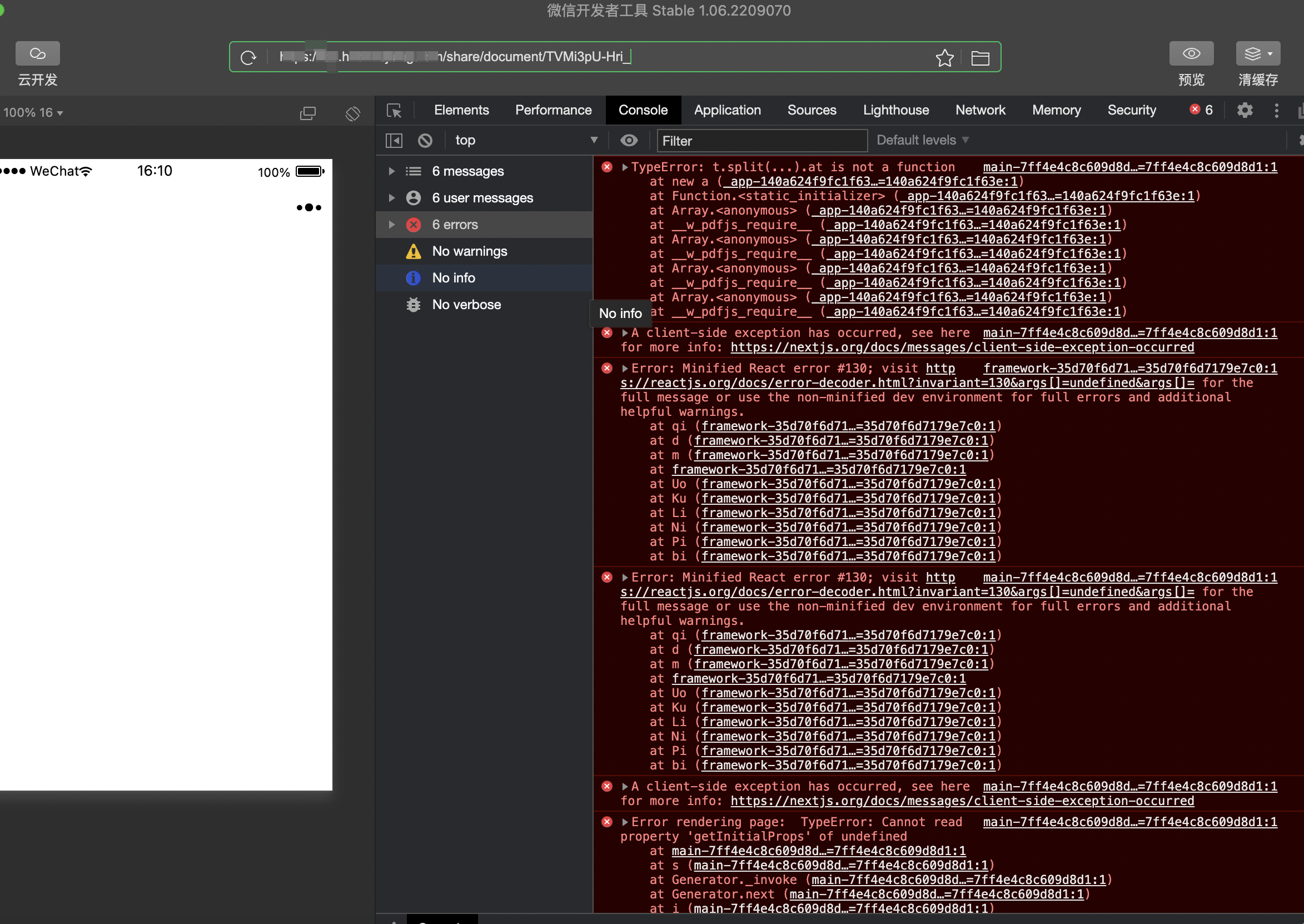Click the verbose bug icon

pos(414,305)
